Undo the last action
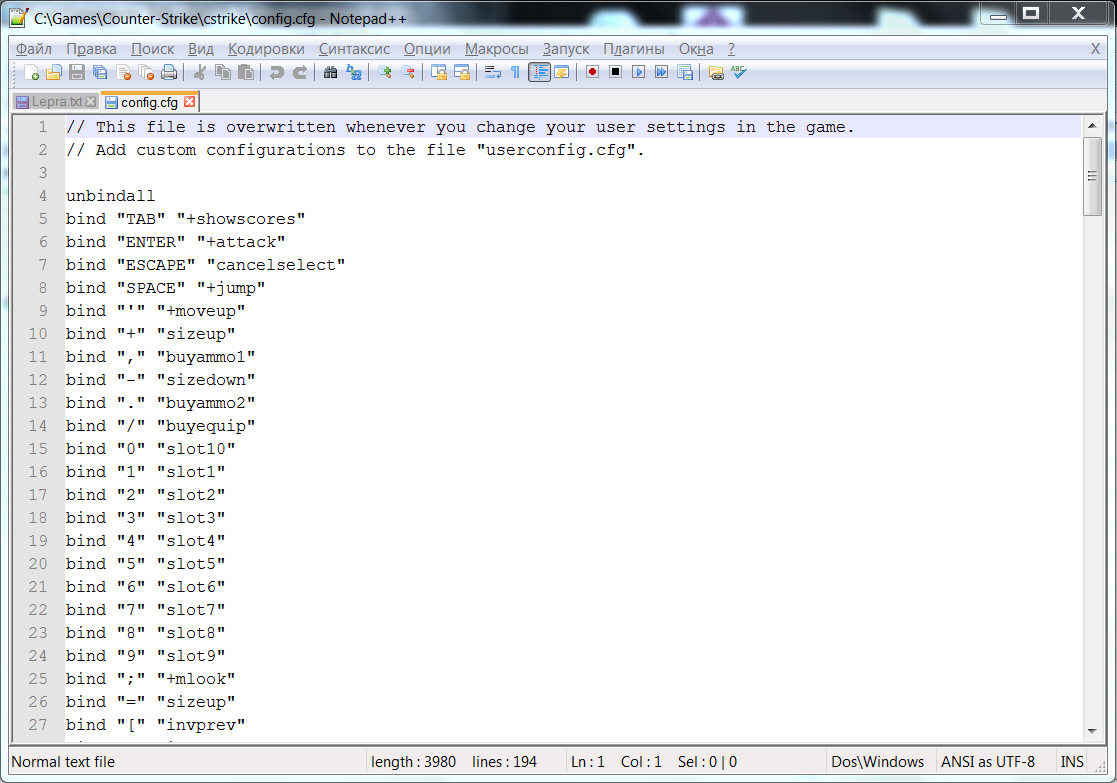This screenshot has height=783, width=1117. (276, 73)
